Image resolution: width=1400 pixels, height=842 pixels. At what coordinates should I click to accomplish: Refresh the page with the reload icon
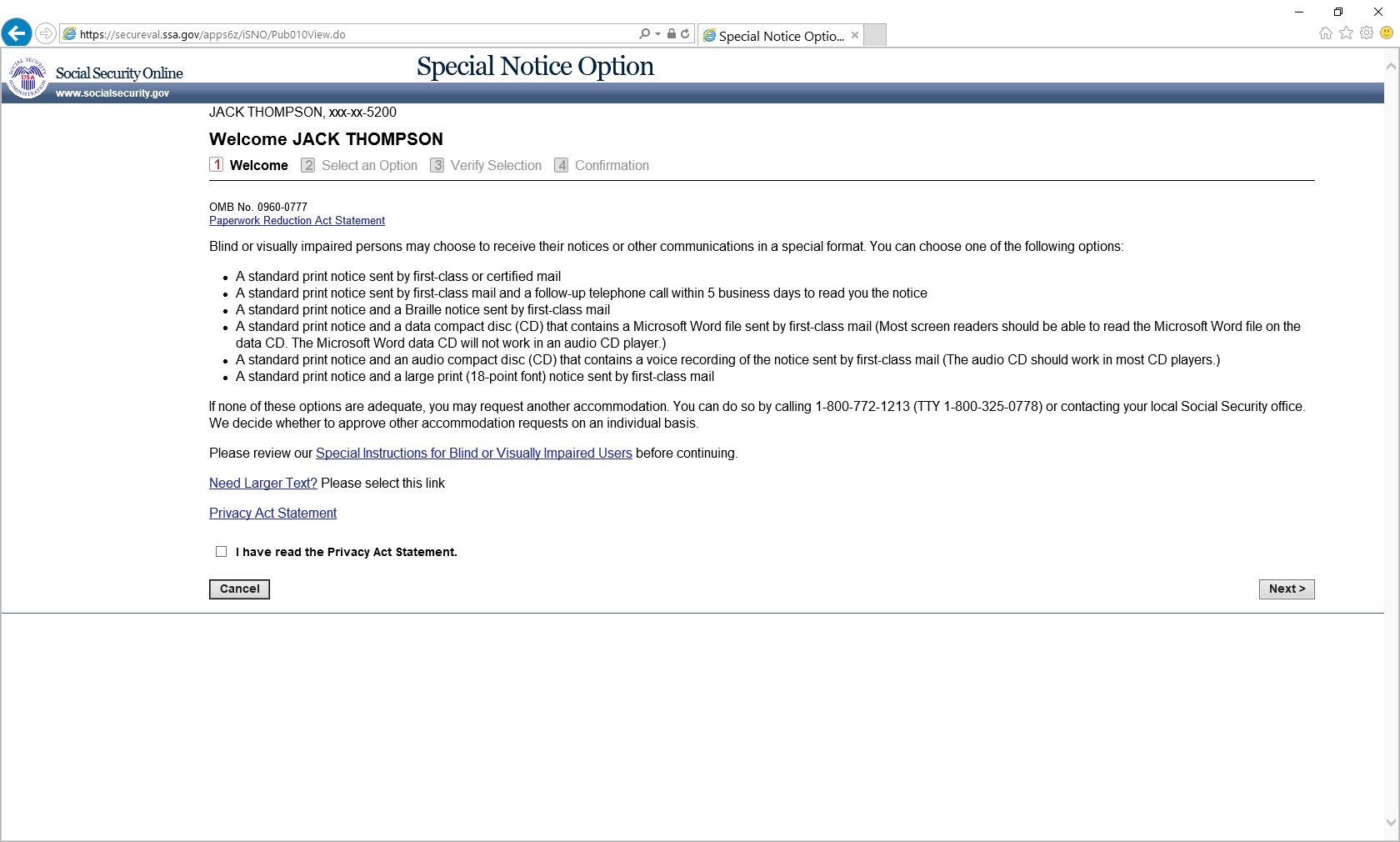tap(685, 34)
